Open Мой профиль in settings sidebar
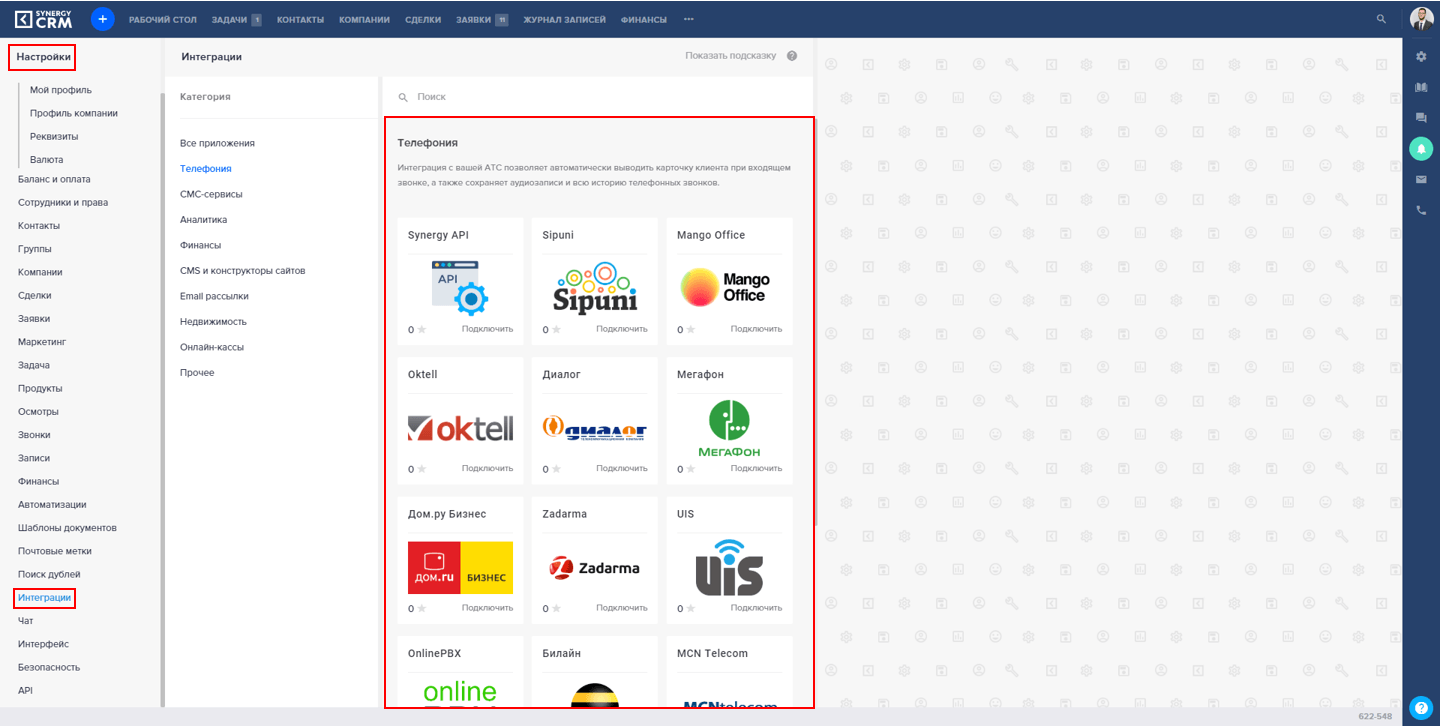 61,90
